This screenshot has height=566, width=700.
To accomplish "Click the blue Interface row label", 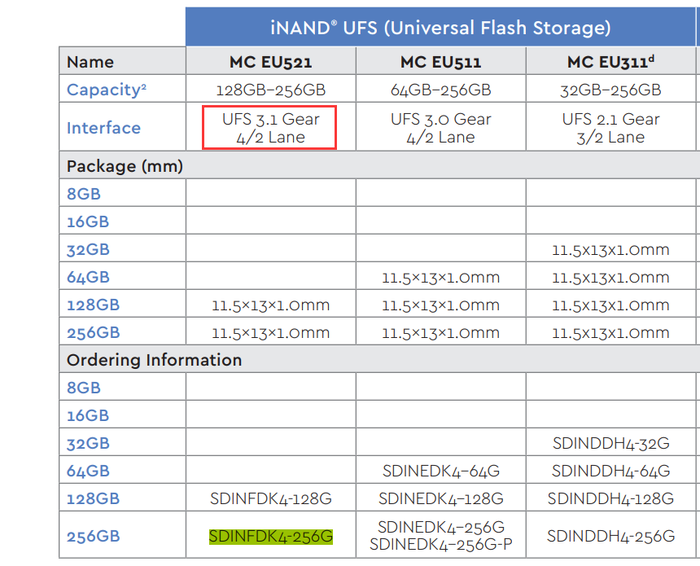I will 104,128.
